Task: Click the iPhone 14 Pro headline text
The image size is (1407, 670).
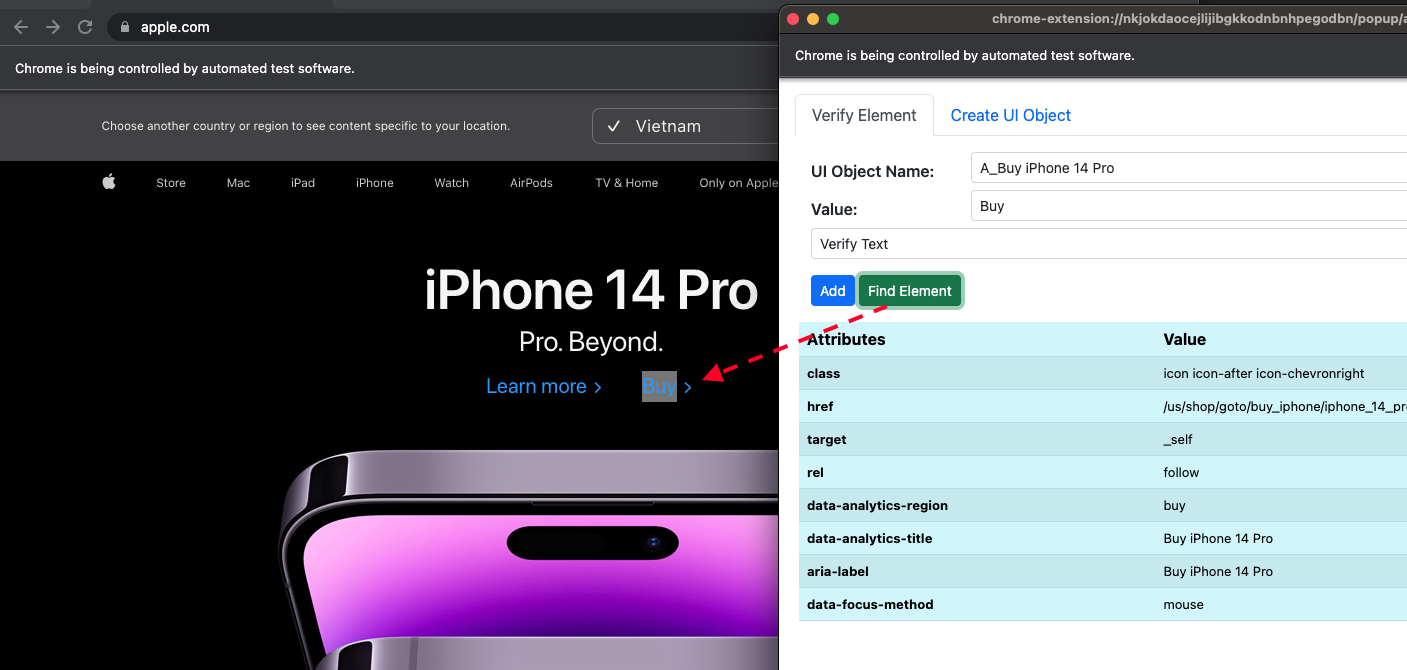Action: (591, 291)
